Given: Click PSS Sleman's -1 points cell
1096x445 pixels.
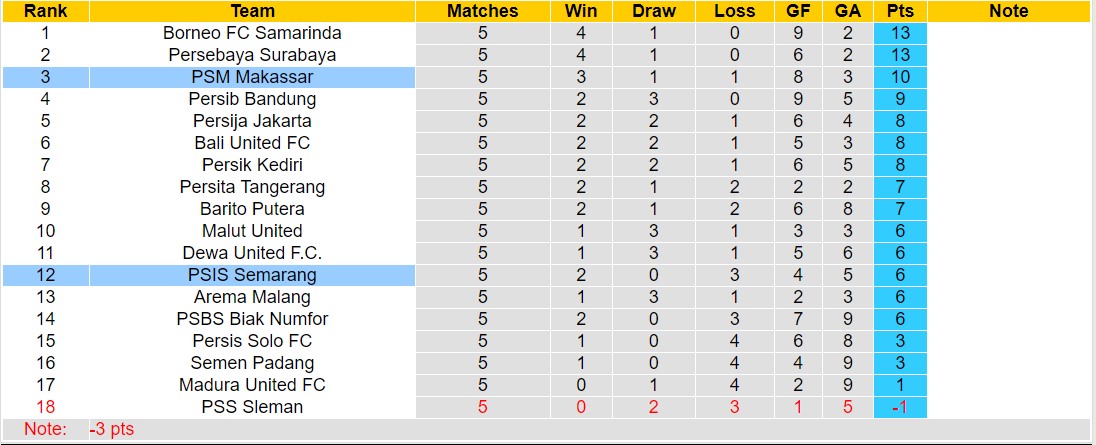Looking at the screenshot, I should tap(900, 407).
